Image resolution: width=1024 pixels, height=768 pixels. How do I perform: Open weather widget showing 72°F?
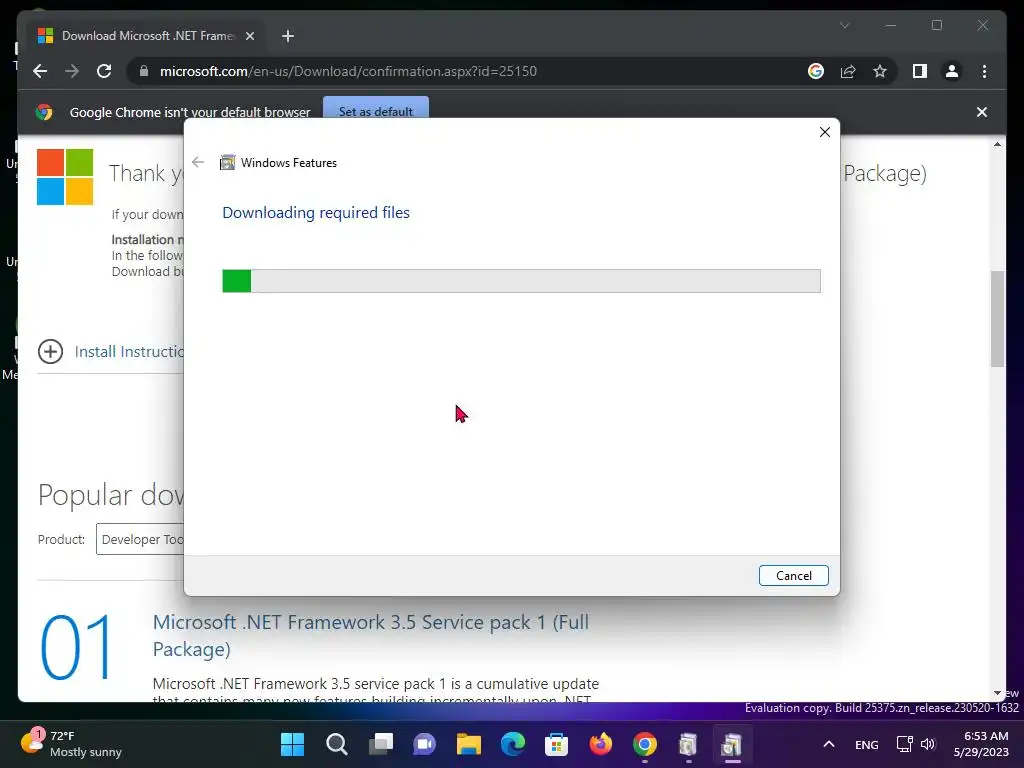pyautogui.click(x=72, y=744)
